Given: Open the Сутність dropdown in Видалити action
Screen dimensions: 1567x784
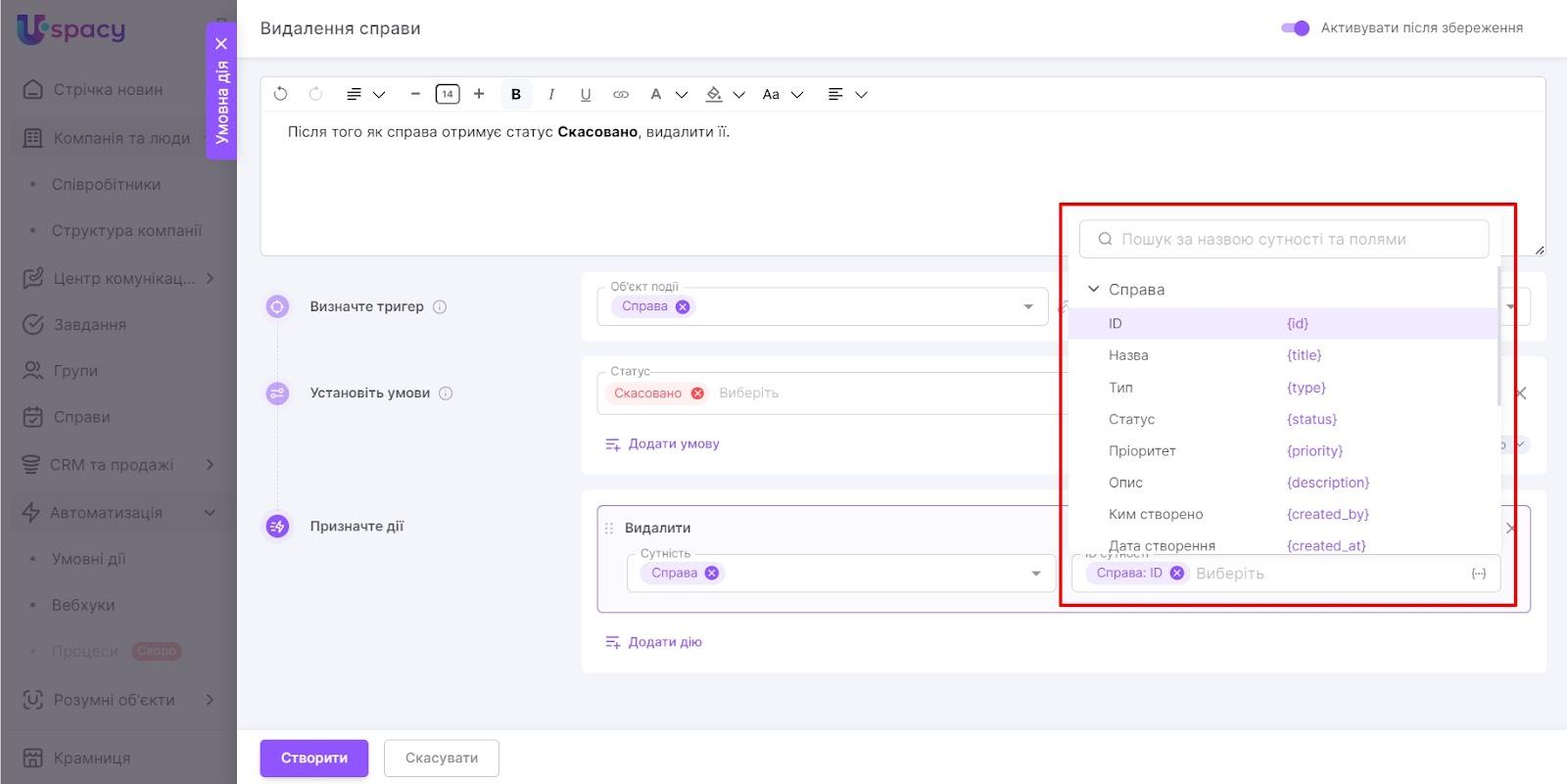Looking at the screenshot, I should [x=1036, y=574].
